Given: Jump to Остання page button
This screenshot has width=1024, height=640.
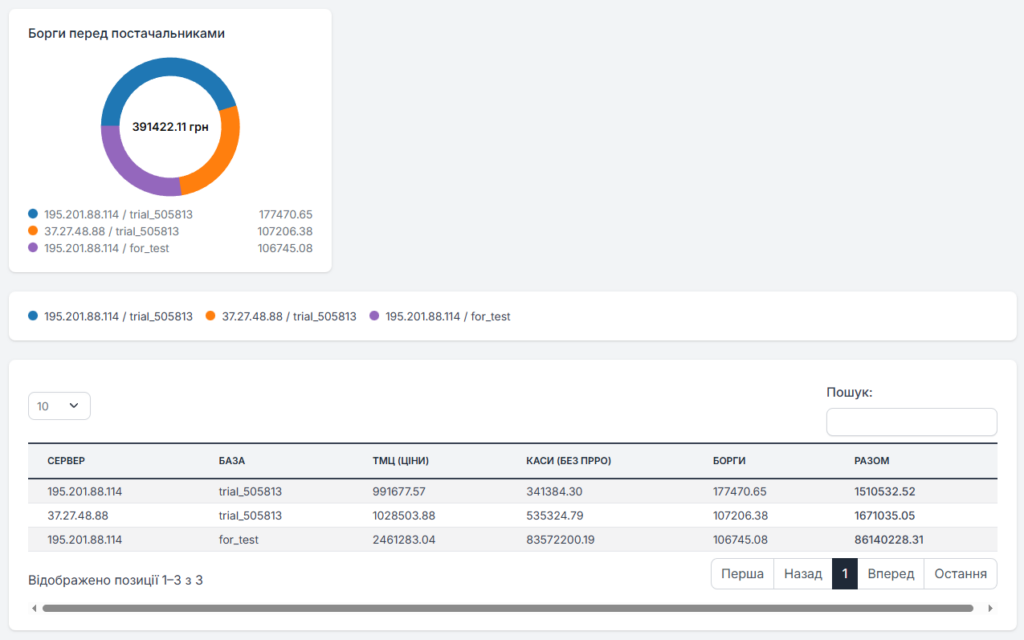Looking at the screenshot, I should [x=959, y=574].
